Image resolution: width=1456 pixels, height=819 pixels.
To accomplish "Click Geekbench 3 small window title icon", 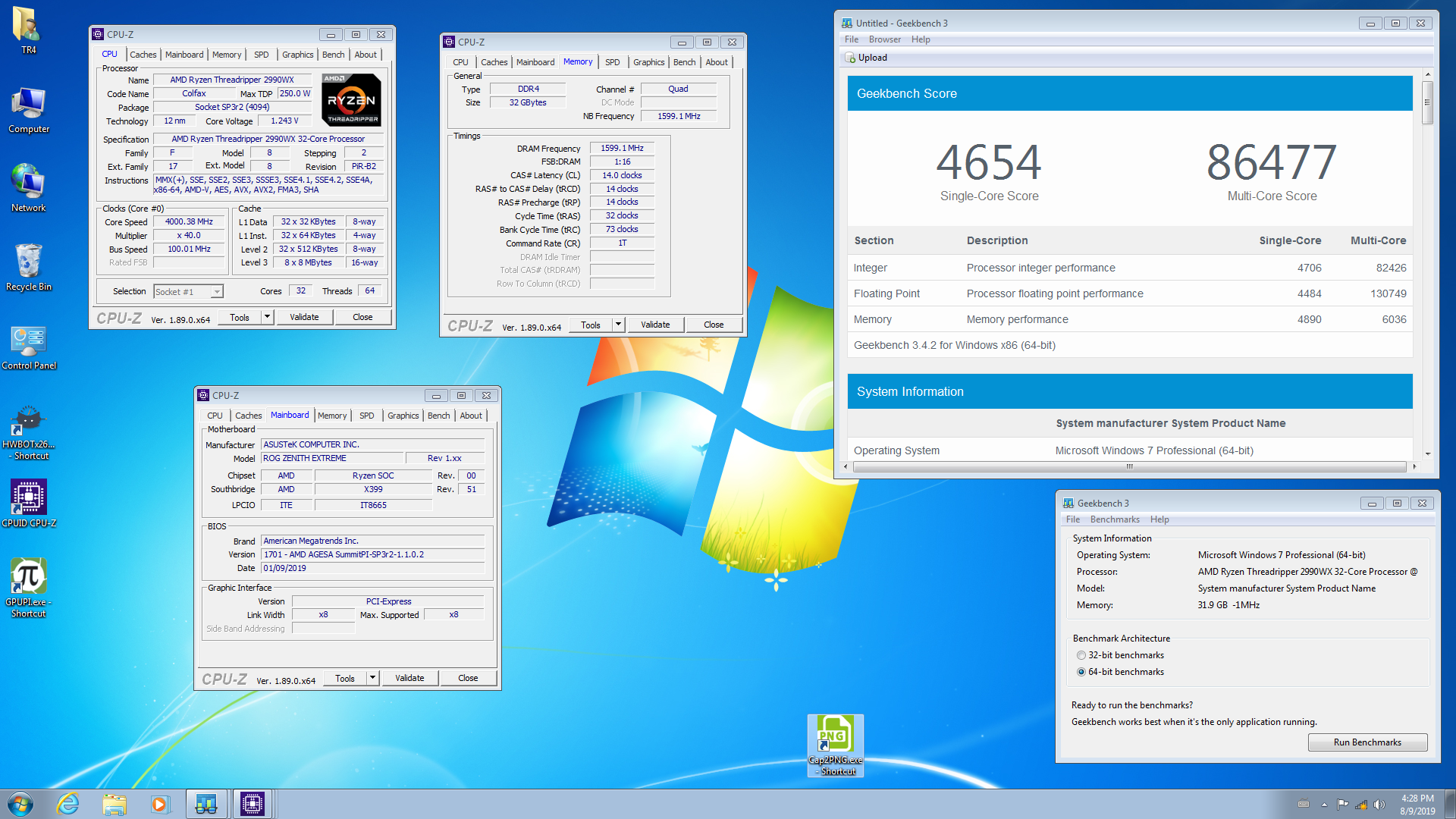I will point(1068,503).
